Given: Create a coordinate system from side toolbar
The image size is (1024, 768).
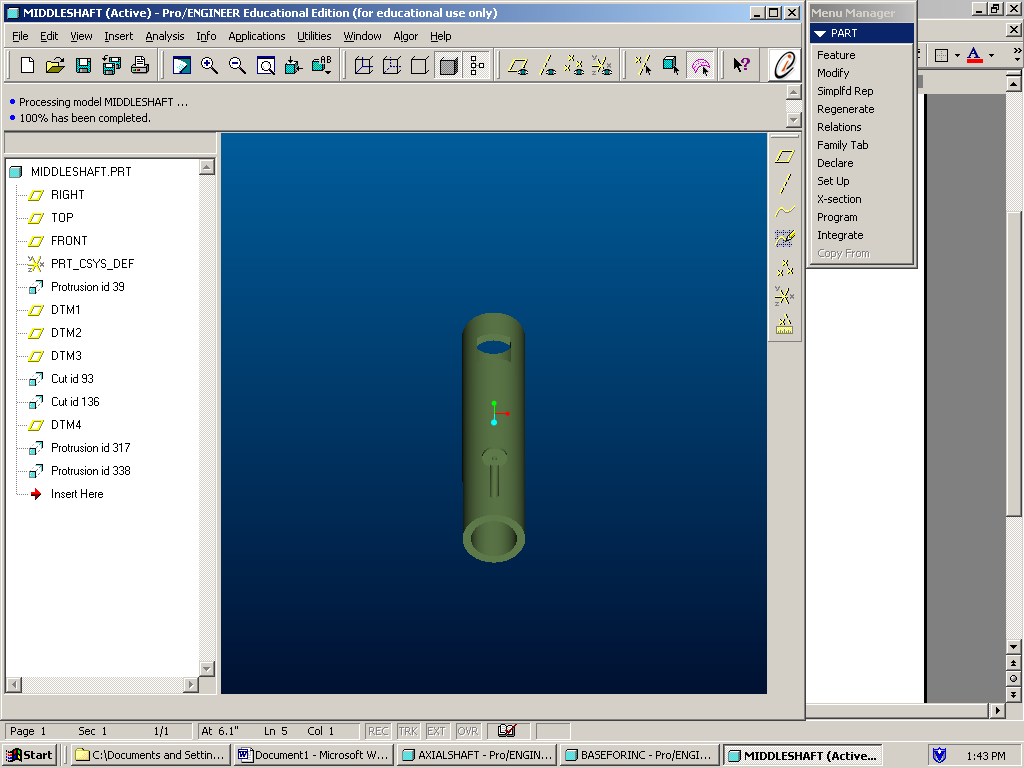Looking at the screenshot, I should coord(784,296).
